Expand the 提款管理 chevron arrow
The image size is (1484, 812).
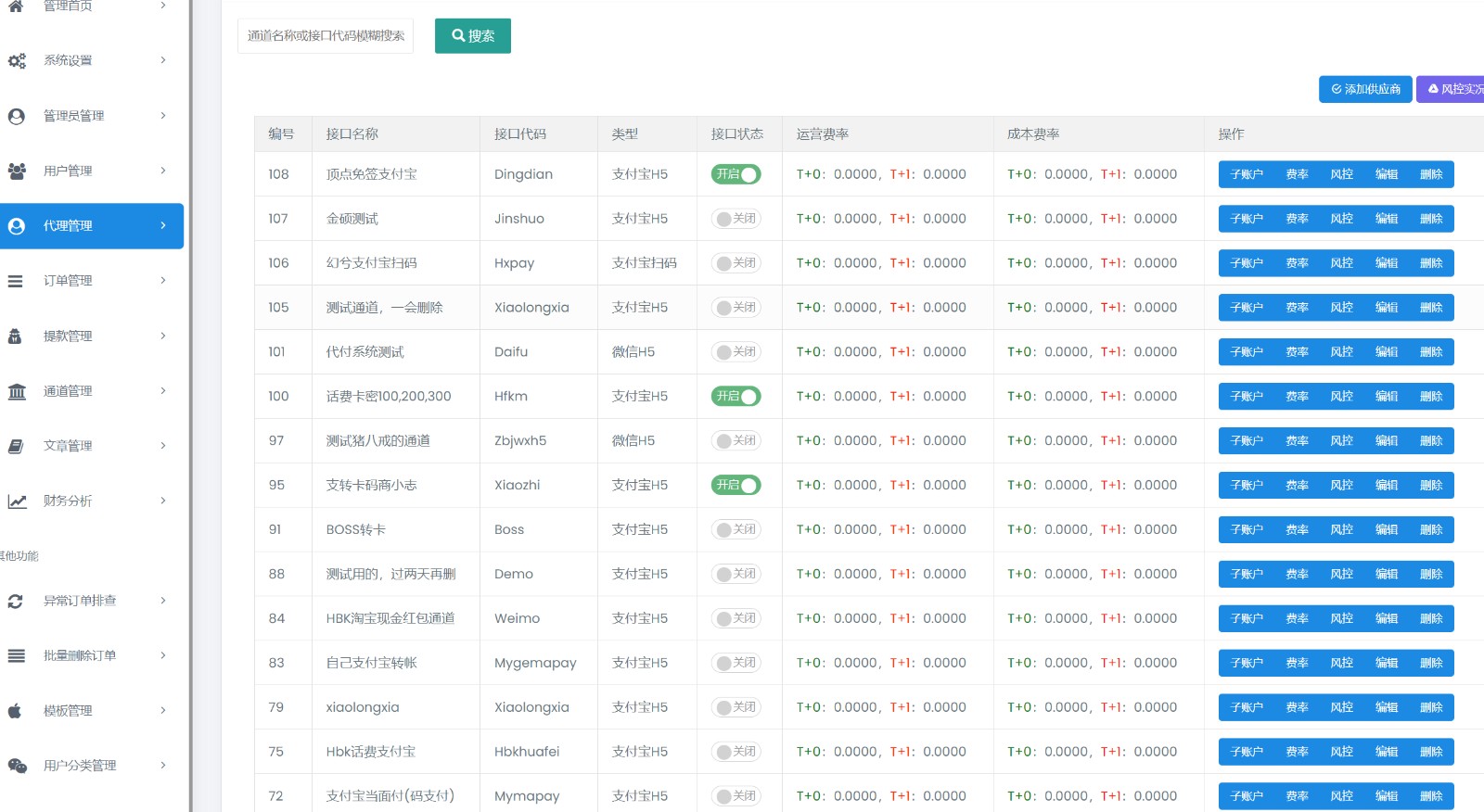(163, 336)
